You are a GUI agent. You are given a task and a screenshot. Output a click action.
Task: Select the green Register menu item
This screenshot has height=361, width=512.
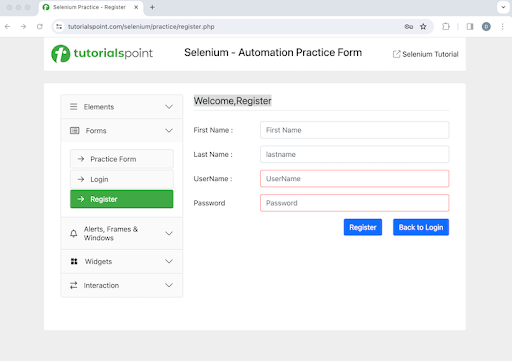tap(122, 199)
